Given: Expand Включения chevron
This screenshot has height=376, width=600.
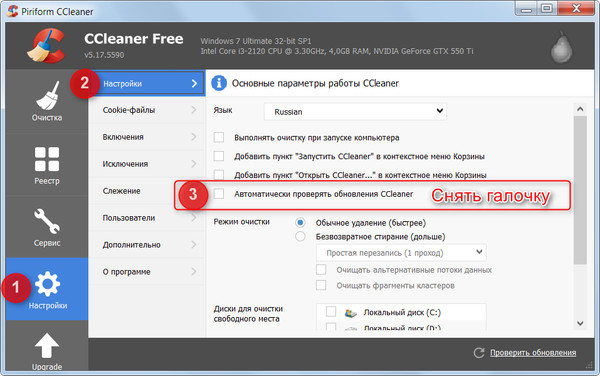Looking at the screenshot, I should (x=194, y=137).
